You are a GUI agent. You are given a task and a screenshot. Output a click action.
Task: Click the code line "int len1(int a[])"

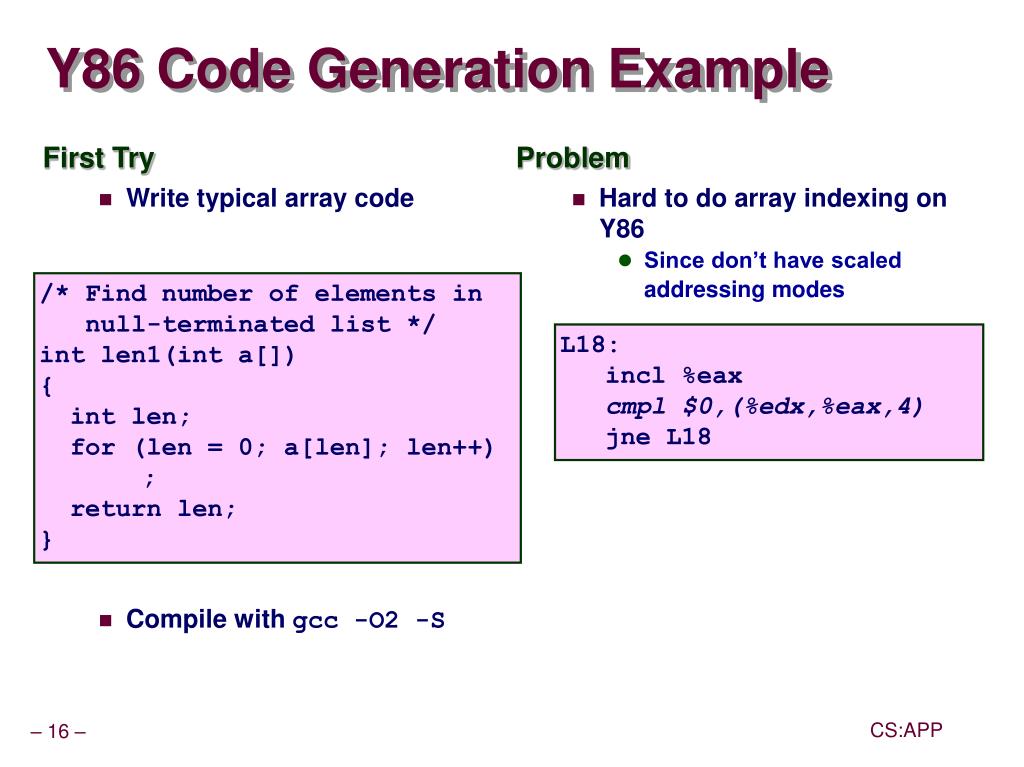coord(168,355)
